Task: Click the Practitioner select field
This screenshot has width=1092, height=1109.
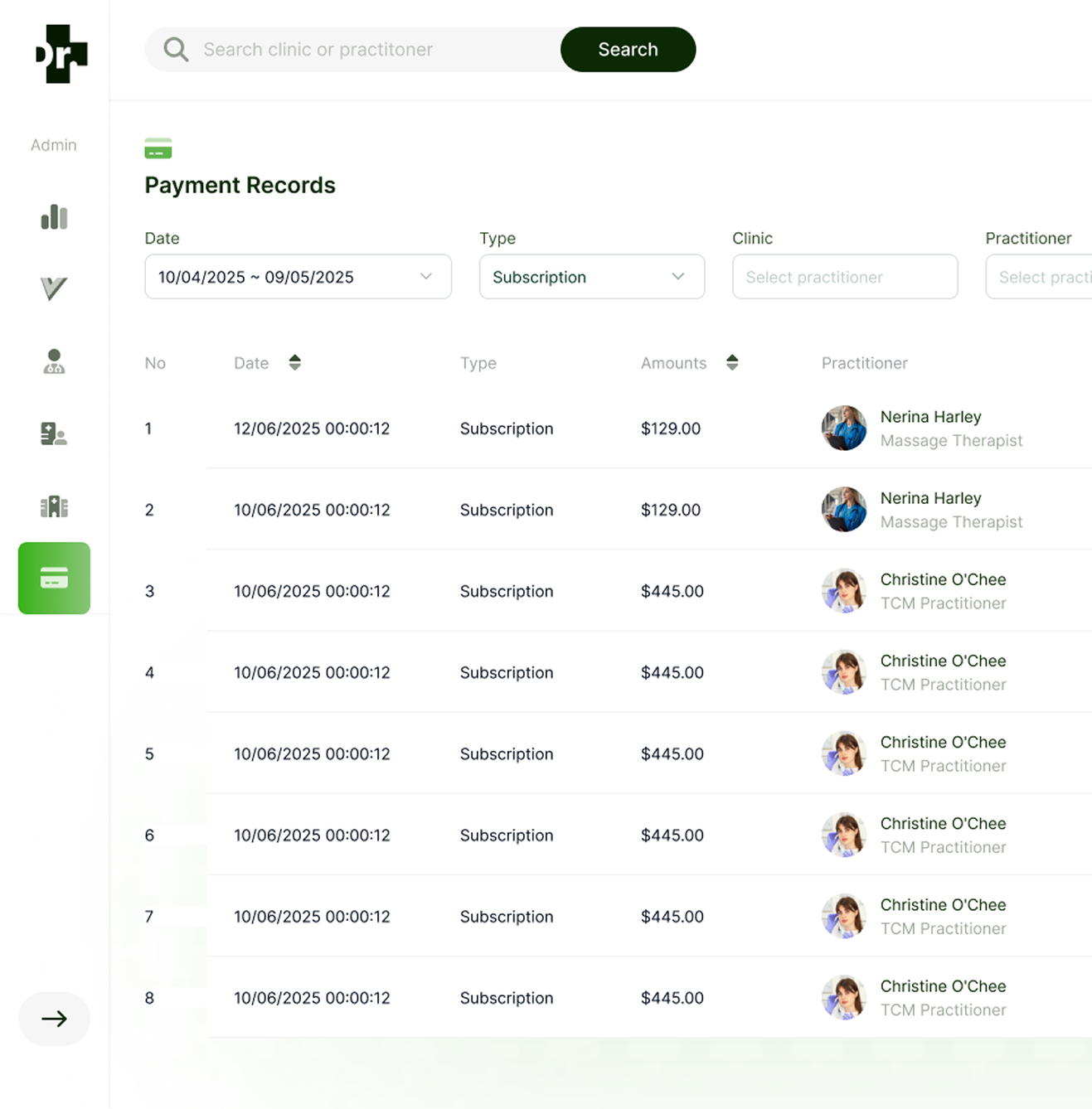Action: coord(1039,277)
